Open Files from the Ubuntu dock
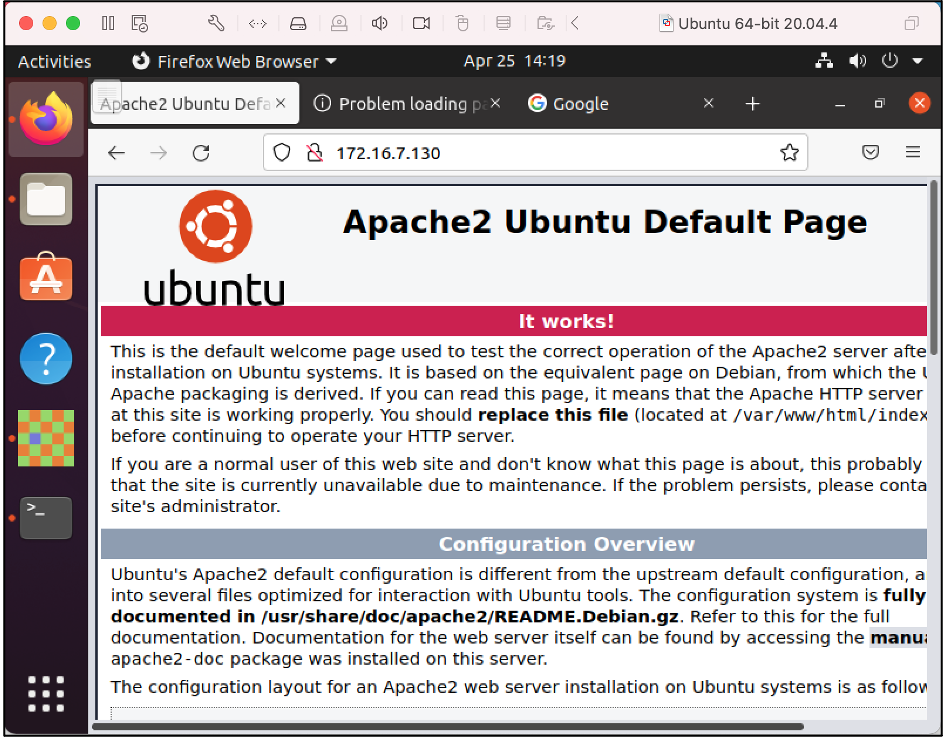This screenshot has width=946, height=738. (x=45, y=199)
